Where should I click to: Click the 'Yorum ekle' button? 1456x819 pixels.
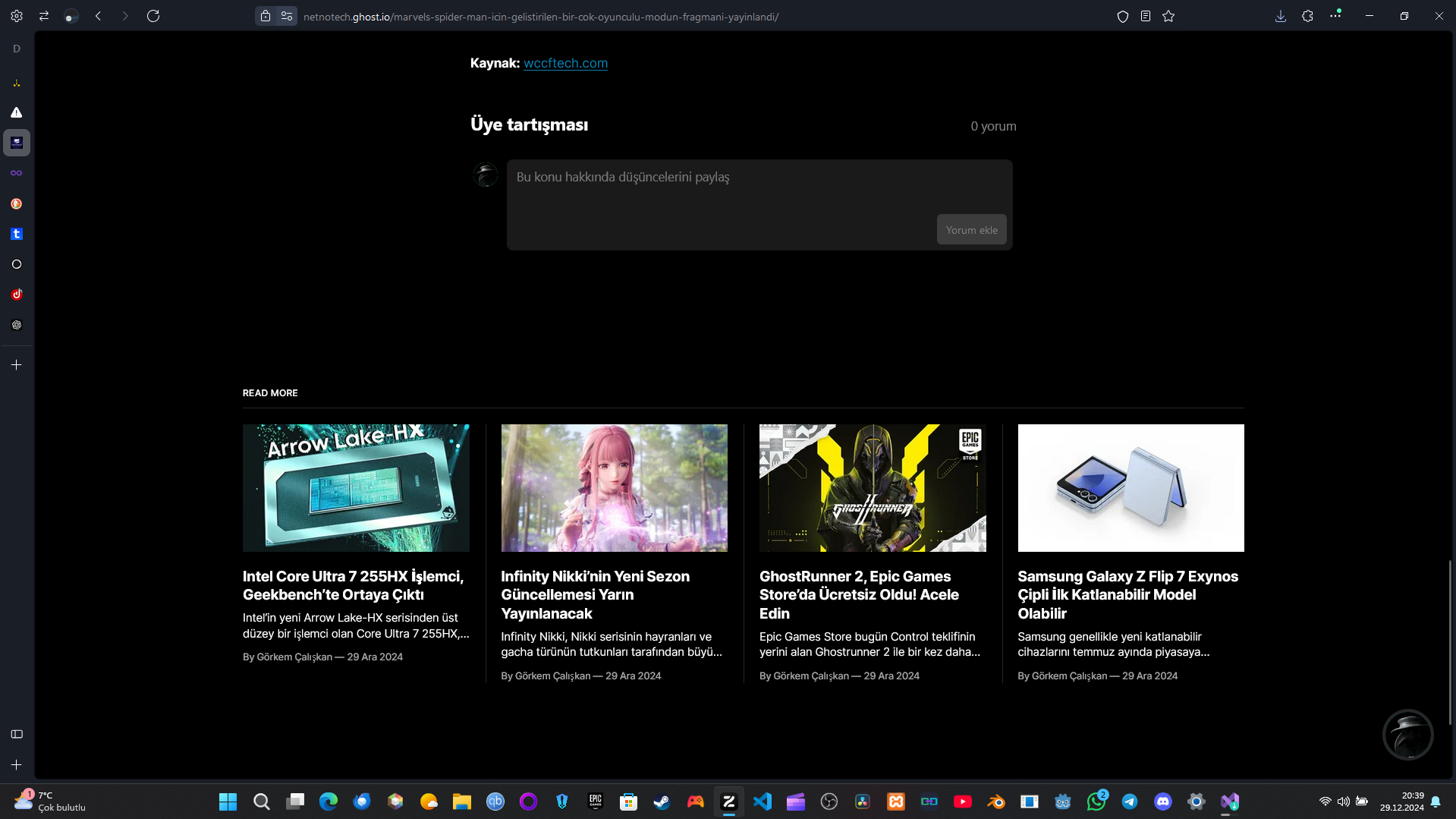point(971,230)
